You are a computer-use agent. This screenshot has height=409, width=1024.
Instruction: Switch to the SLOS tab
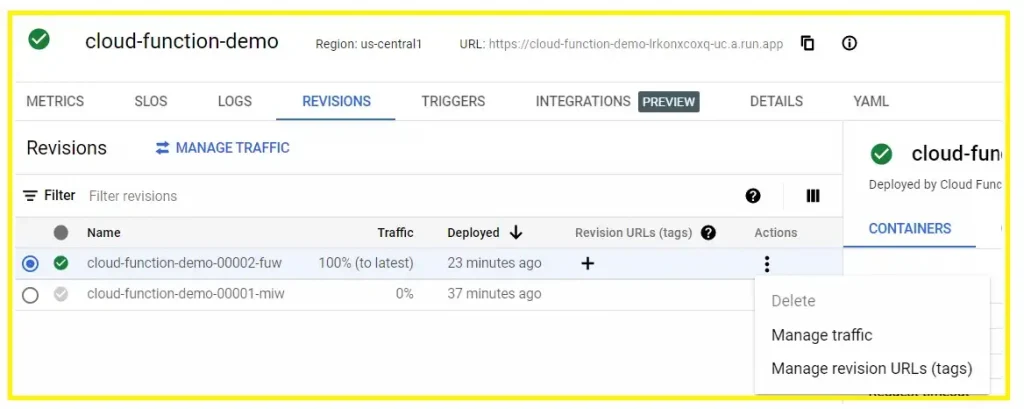(x=151, y=101)
